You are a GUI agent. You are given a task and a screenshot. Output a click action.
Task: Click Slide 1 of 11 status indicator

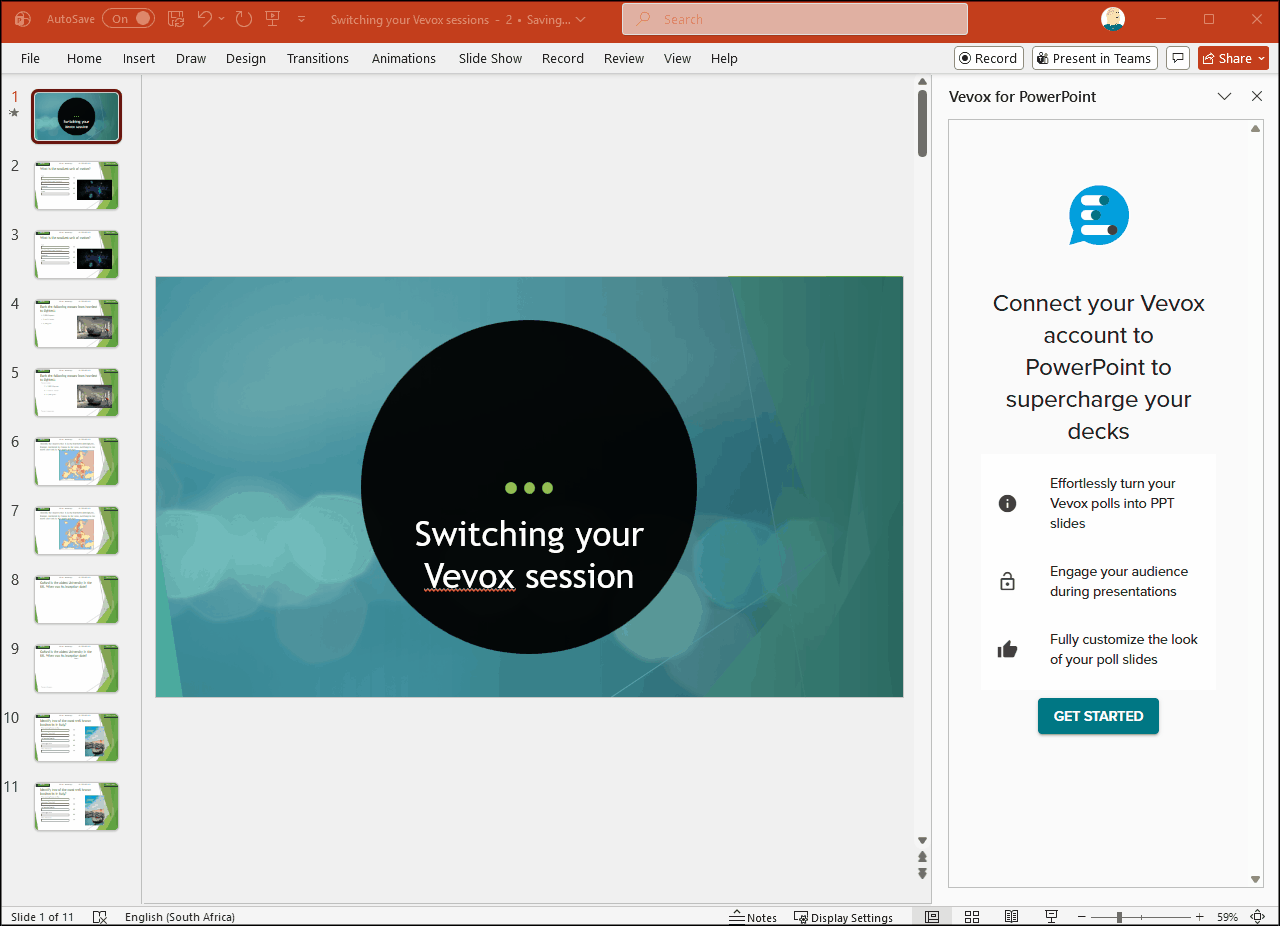42,917
